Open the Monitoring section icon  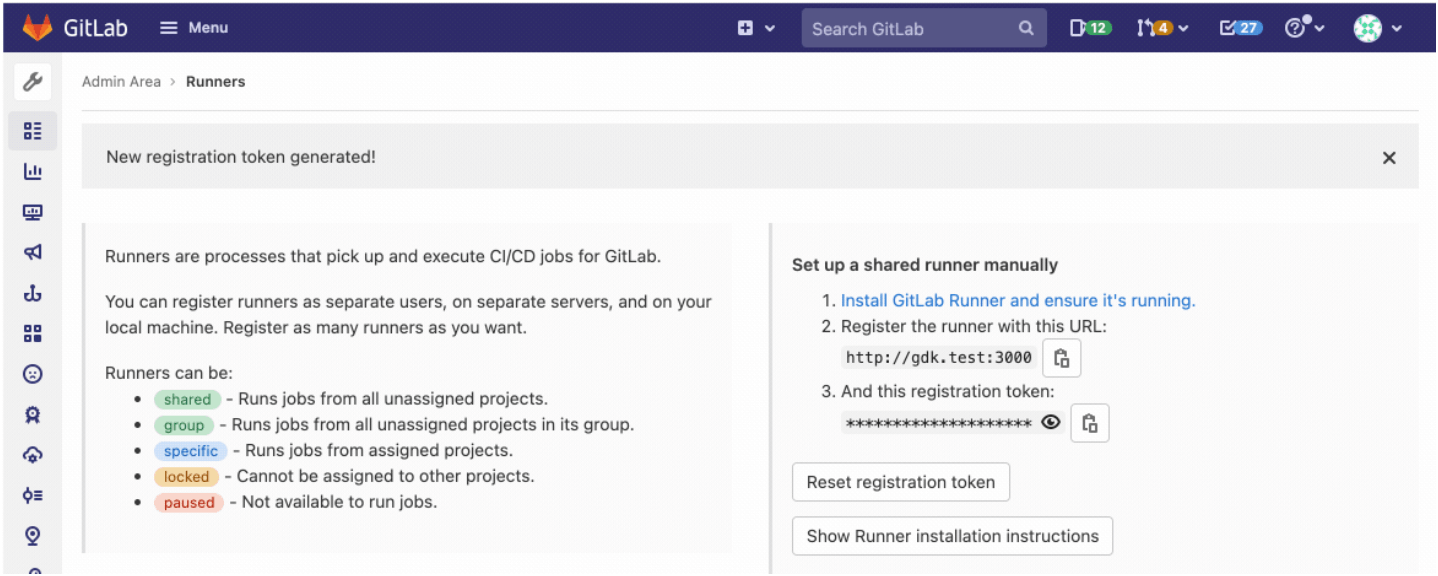point(33,211)
